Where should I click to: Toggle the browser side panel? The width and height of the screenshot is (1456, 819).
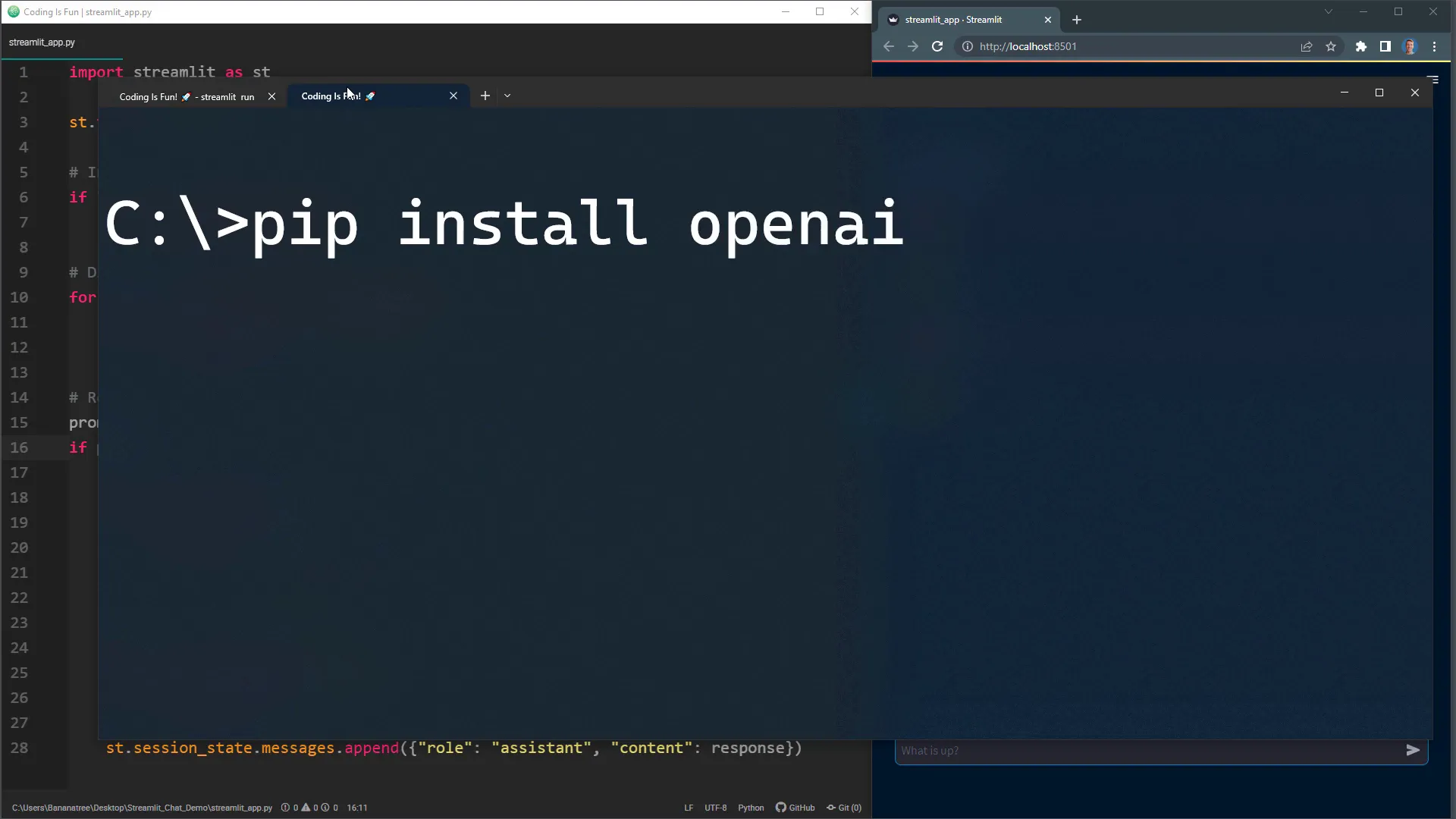point(1385,46)
